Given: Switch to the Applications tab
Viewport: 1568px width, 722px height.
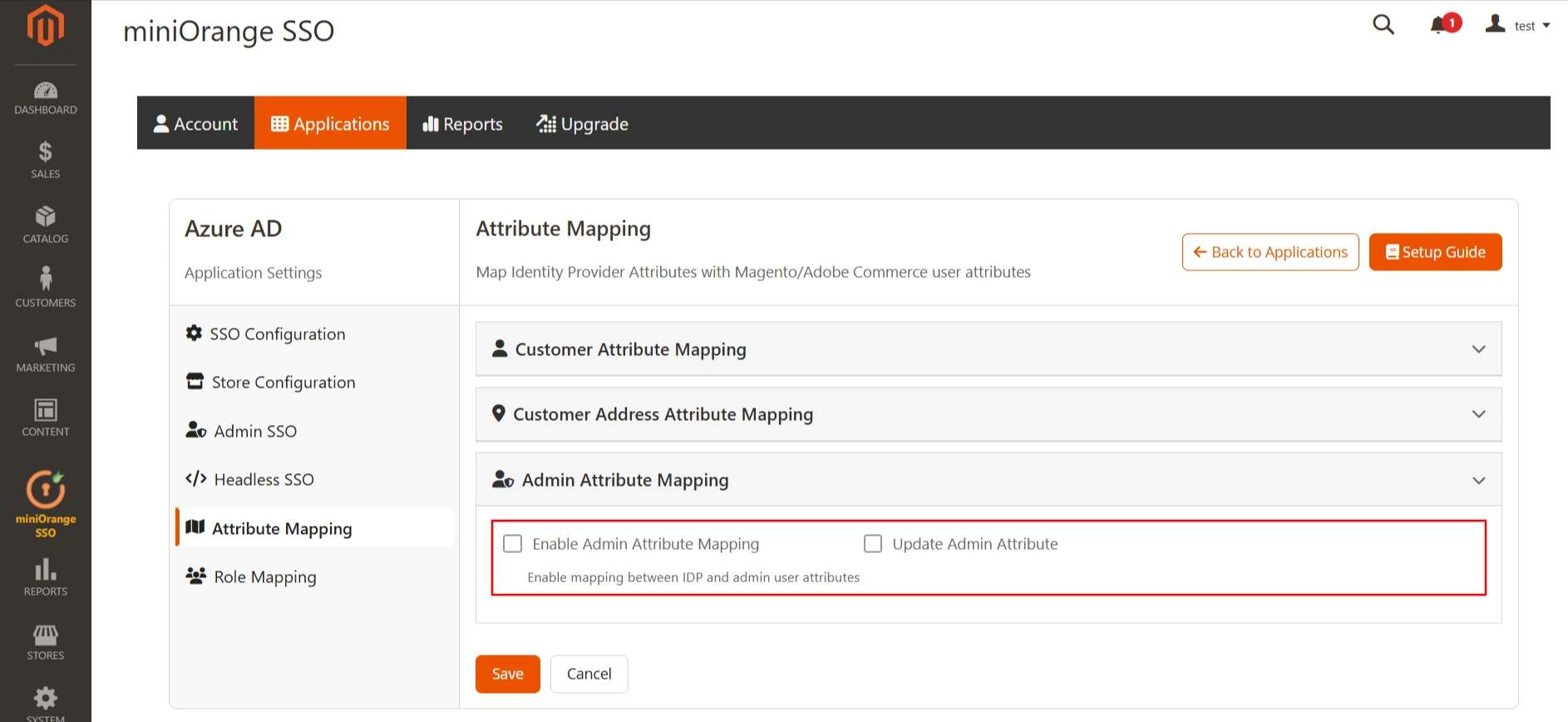Looking at the screenshot, I should point(330,123).
